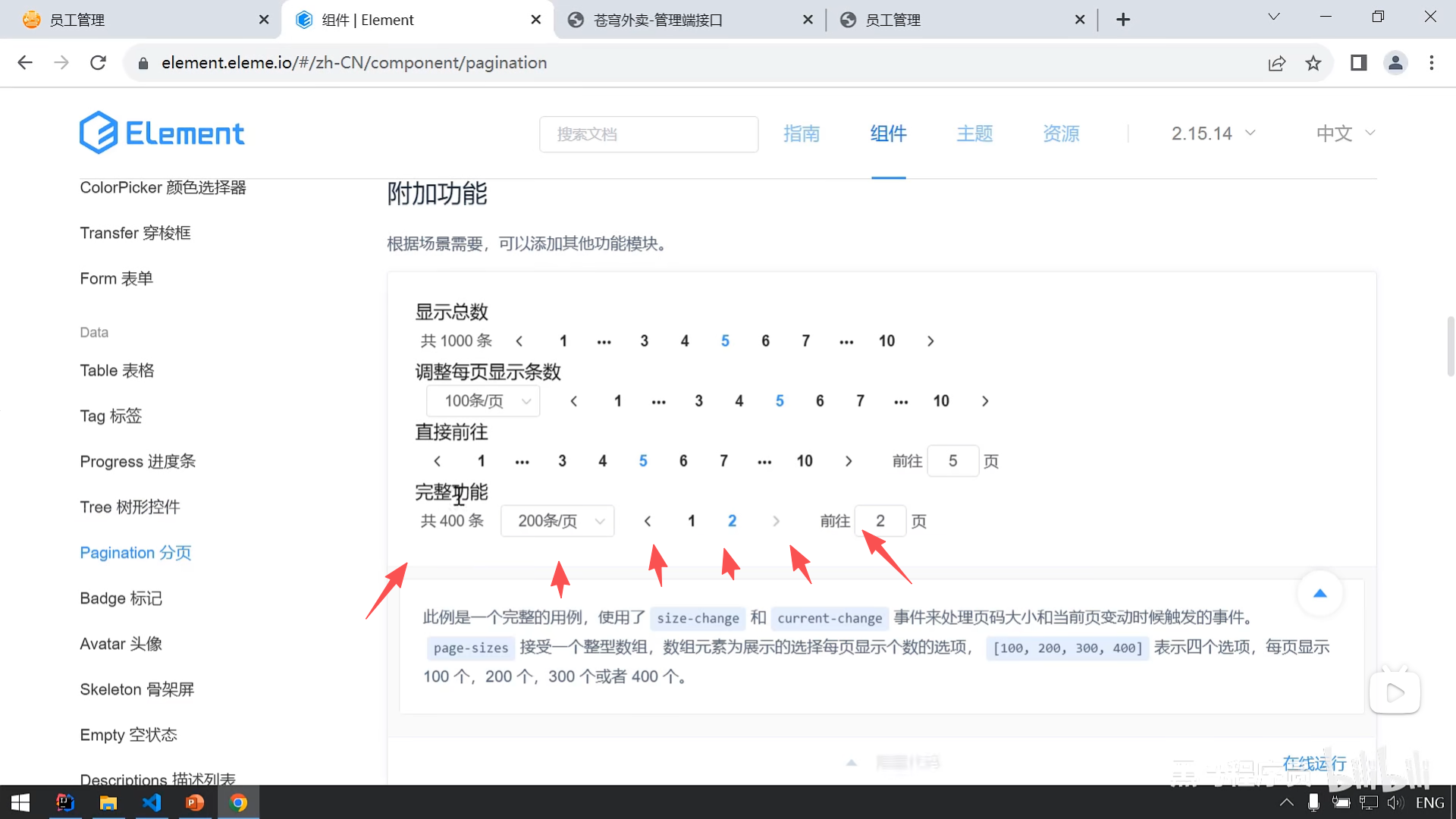Select page 6 in 直接前往 pagination
Screen dimensions: 1456x819
click(683, 461)
